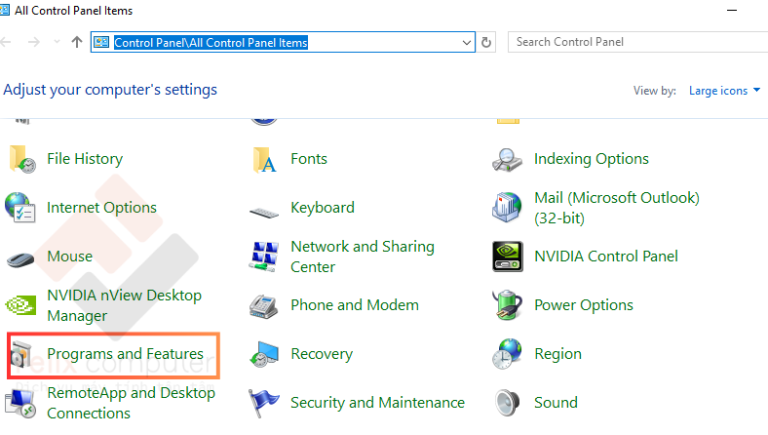Open the Sound link
Viewport: 768px width, 435px height.
coord(555,403)
